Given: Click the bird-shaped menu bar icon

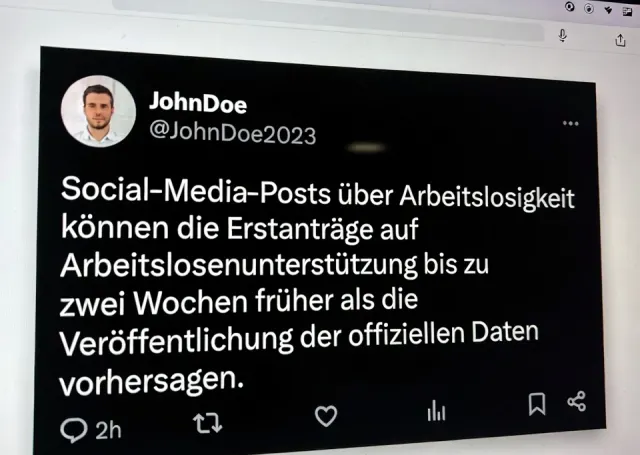Looking at the screenshot, I should pyautogui.click(x=608, y=10).
